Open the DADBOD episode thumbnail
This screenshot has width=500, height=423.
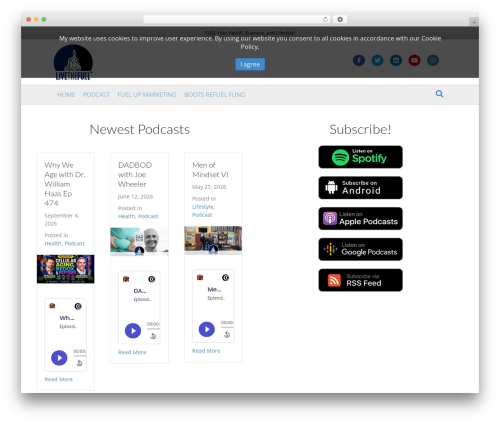pos(139,242)
